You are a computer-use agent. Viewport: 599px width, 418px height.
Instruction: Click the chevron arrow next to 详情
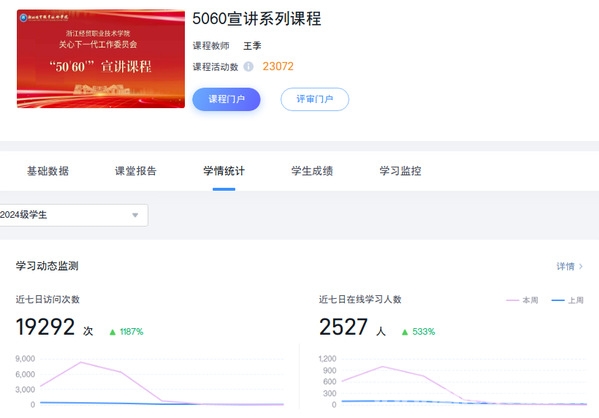[581, 266]
